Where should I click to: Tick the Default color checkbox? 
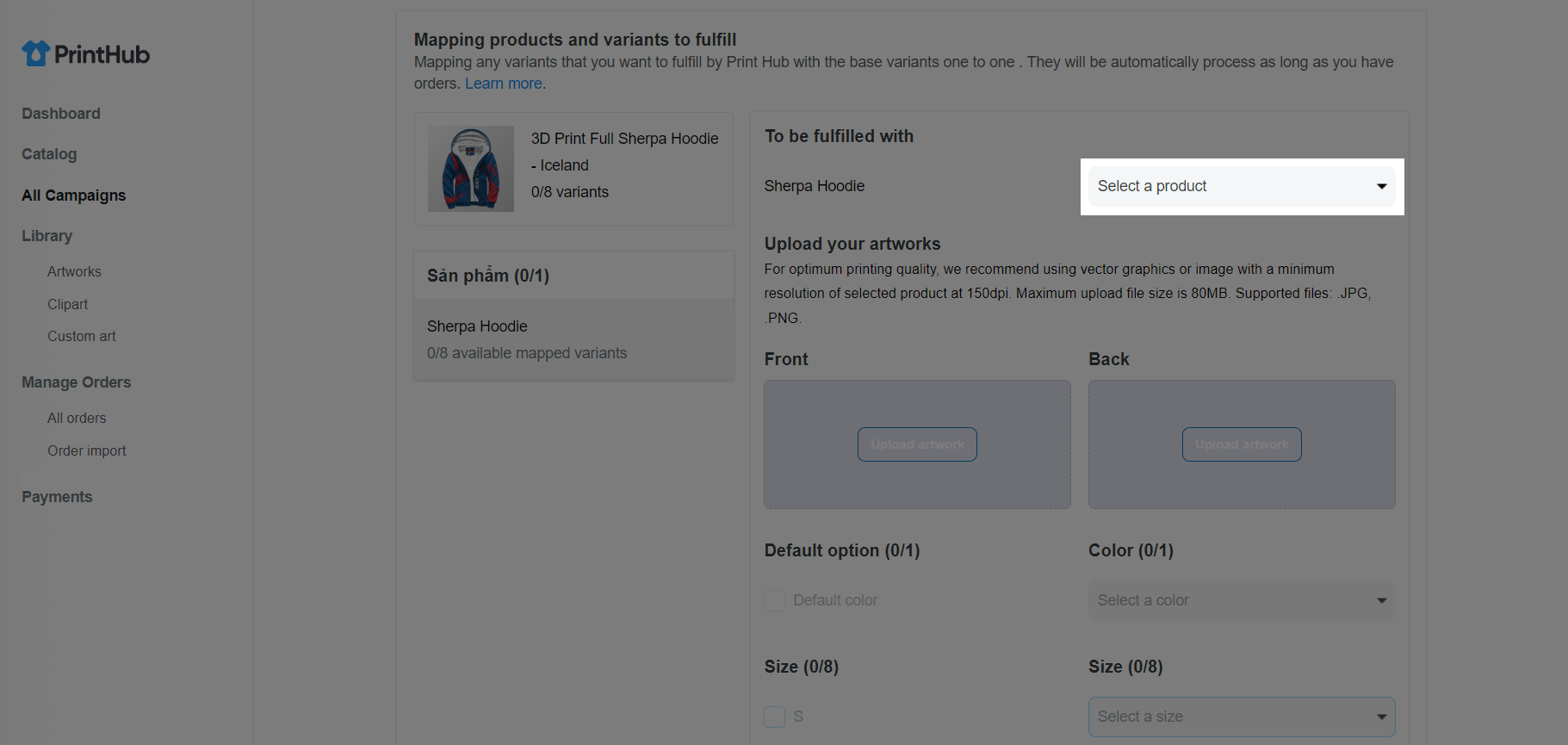tap(775, 600)
